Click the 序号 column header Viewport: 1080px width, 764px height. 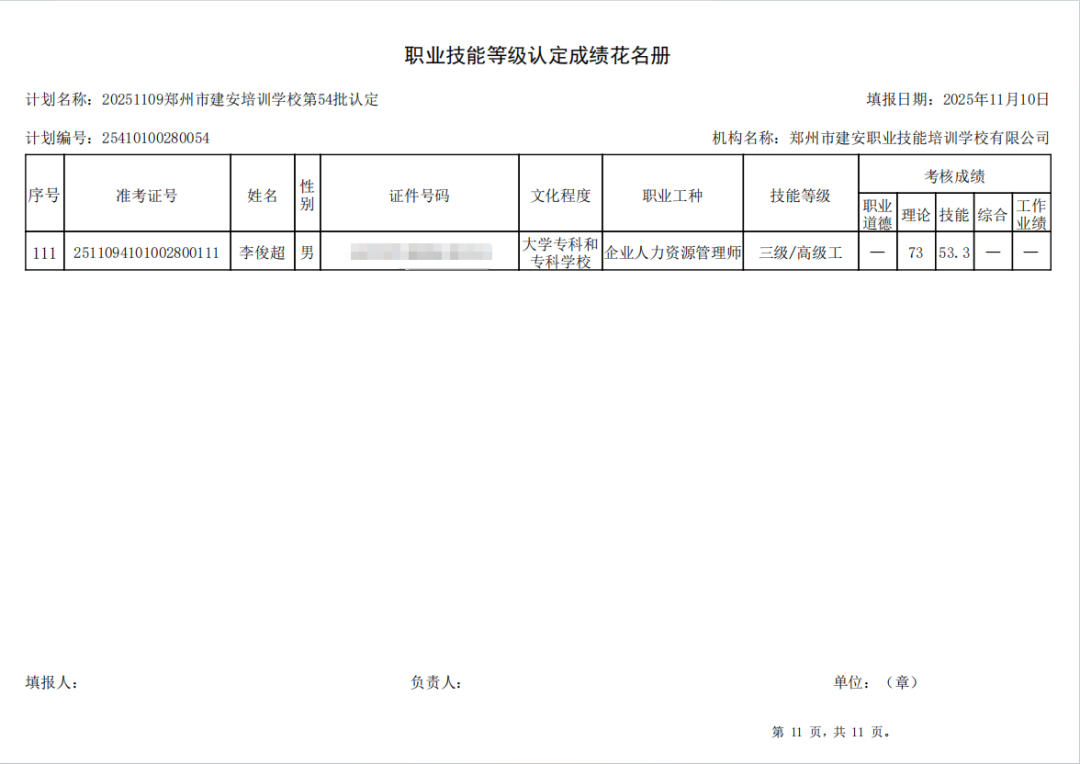(44, 196)
